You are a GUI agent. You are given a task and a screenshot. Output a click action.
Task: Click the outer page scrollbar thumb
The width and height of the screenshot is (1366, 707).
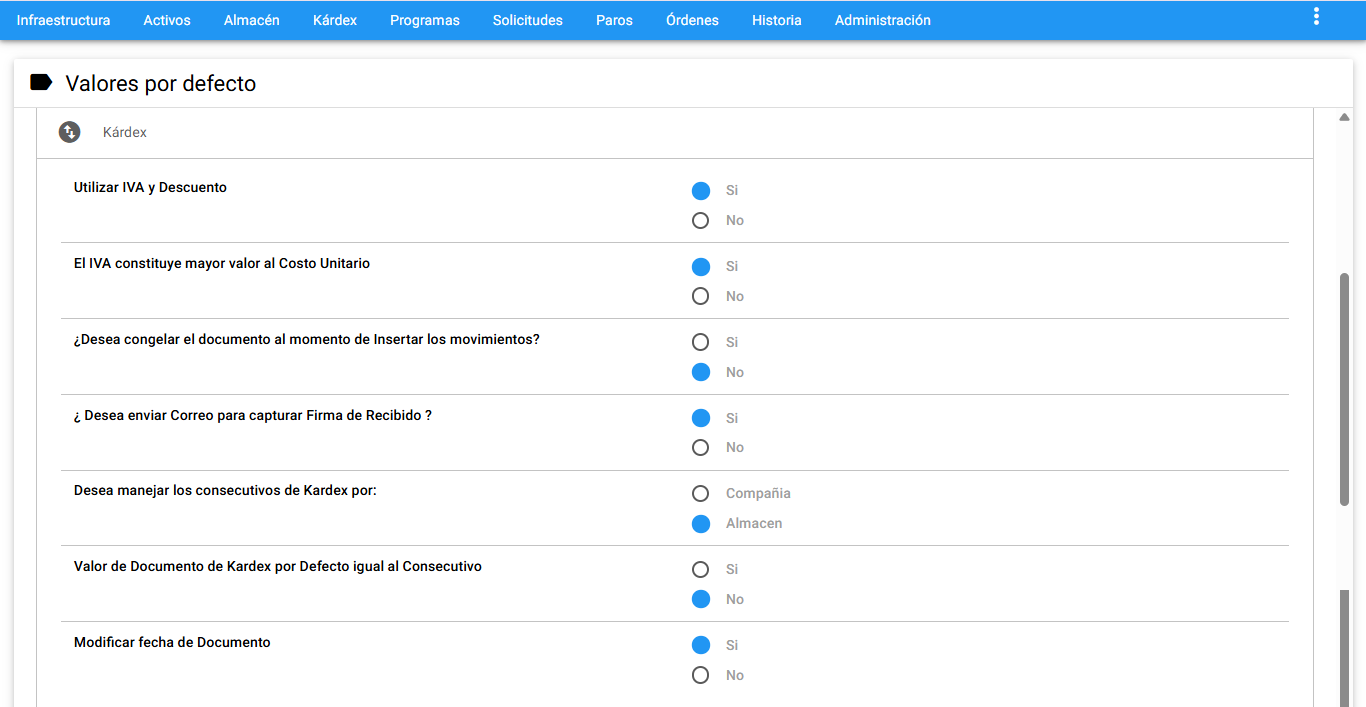[1360, 648]
